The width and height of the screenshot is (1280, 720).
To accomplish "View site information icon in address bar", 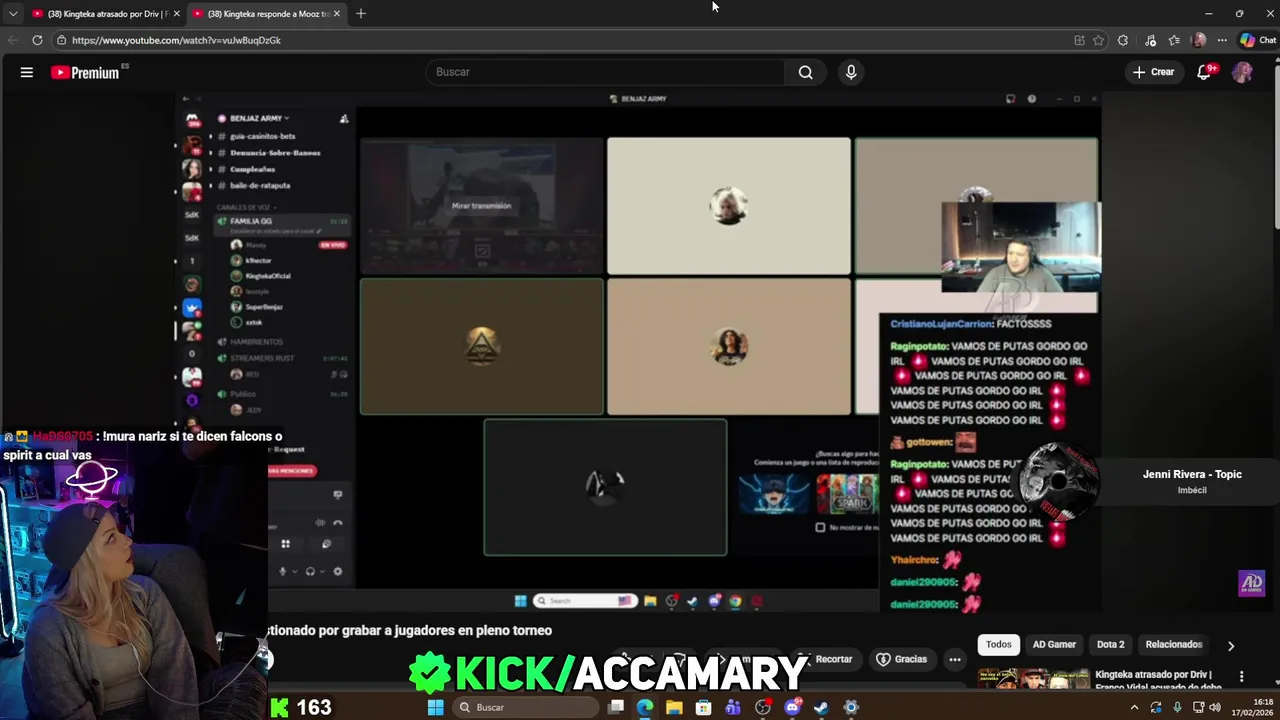I will 61,40.
